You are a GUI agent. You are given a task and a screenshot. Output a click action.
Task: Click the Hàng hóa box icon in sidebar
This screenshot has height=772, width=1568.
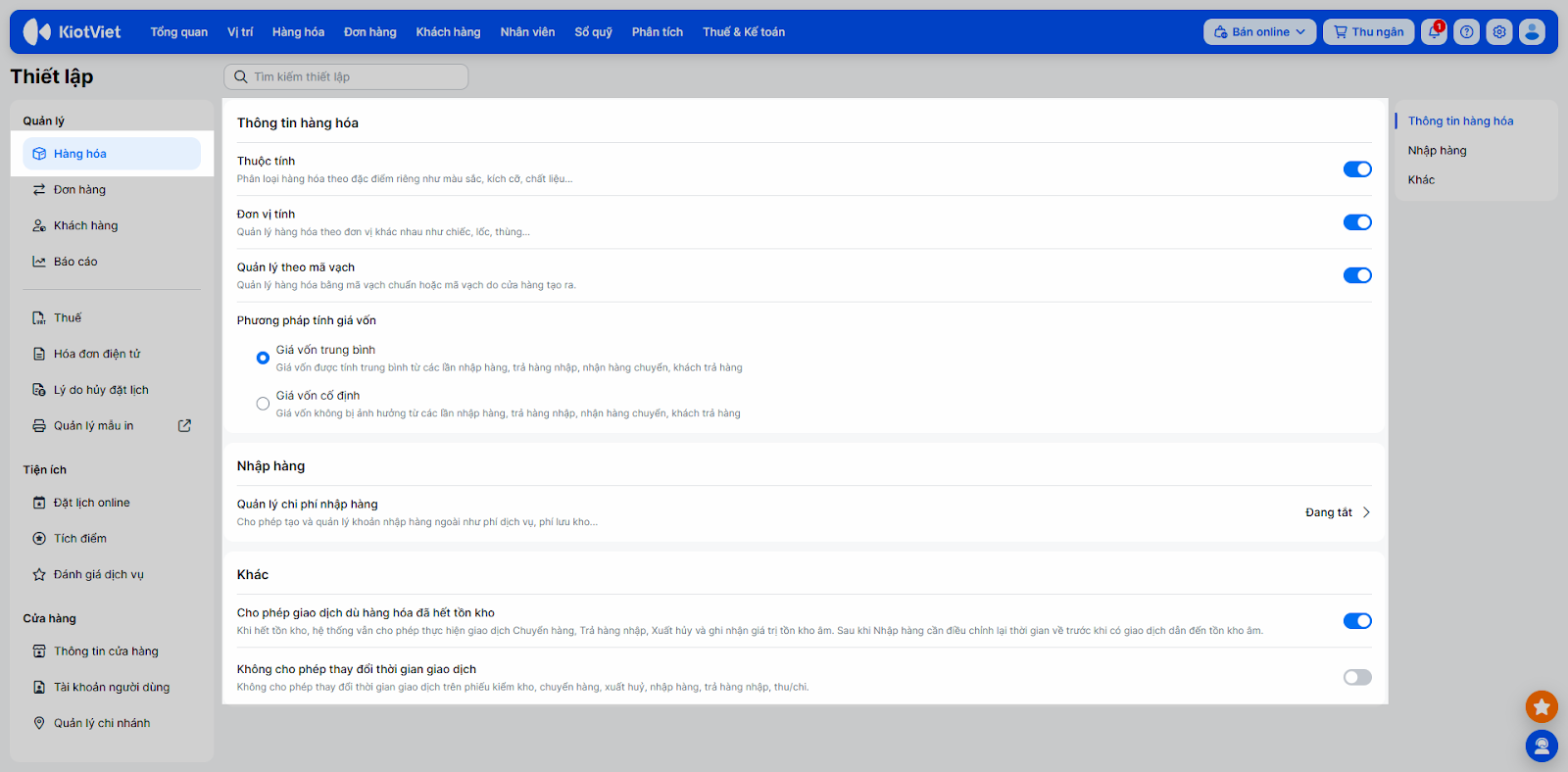tap(39, 154)
